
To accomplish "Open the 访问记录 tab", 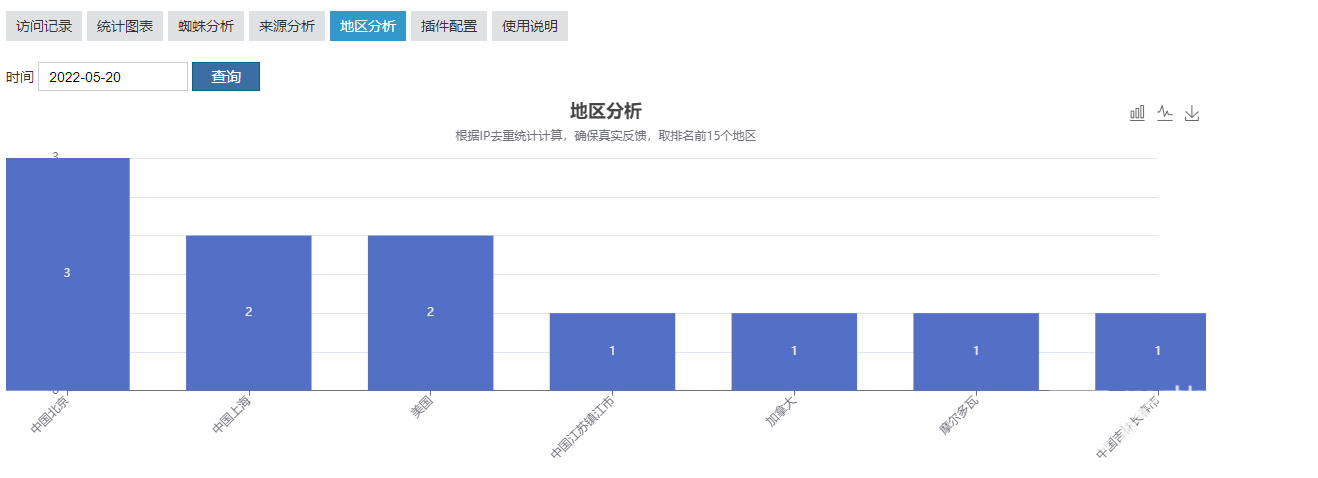I will pos(44,26).
